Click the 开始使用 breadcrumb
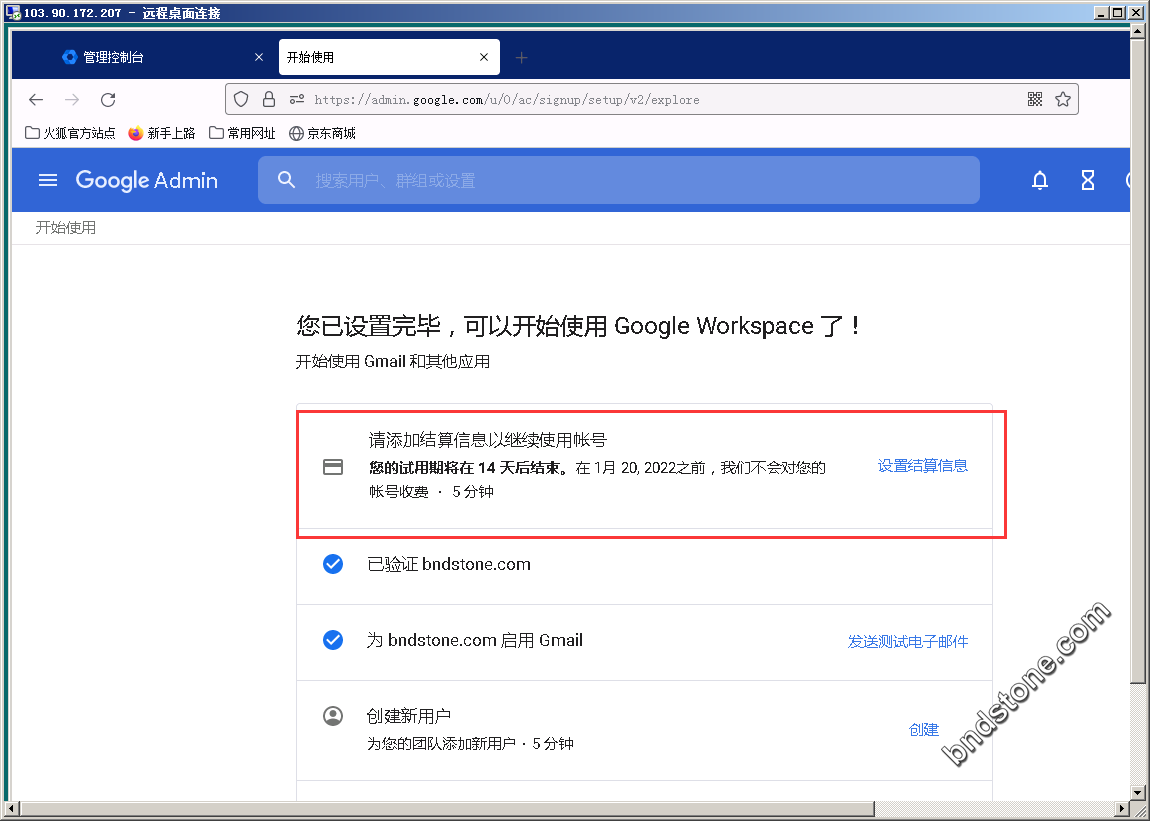 click(x=66, y=227)
